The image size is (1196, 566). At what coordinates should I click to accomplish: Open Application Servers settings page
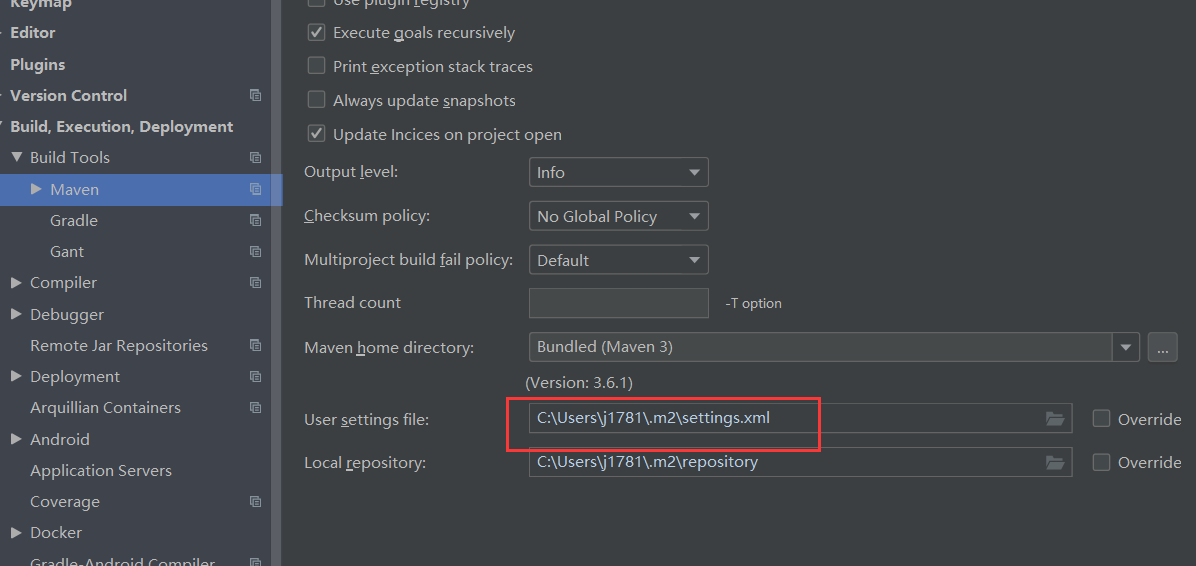(x=101, y=471)
